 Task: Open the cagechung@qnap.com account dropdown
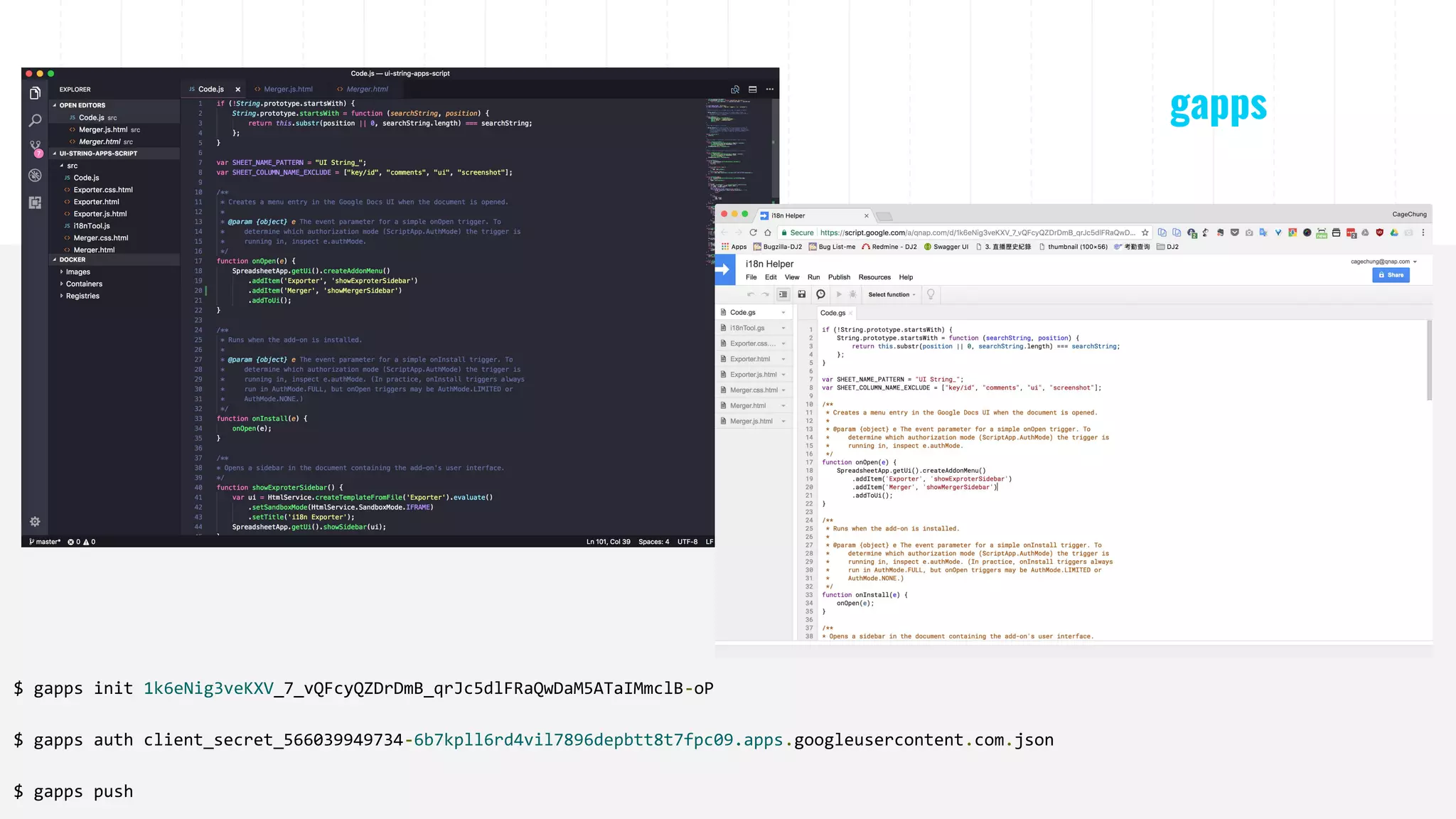[1383, 262]
